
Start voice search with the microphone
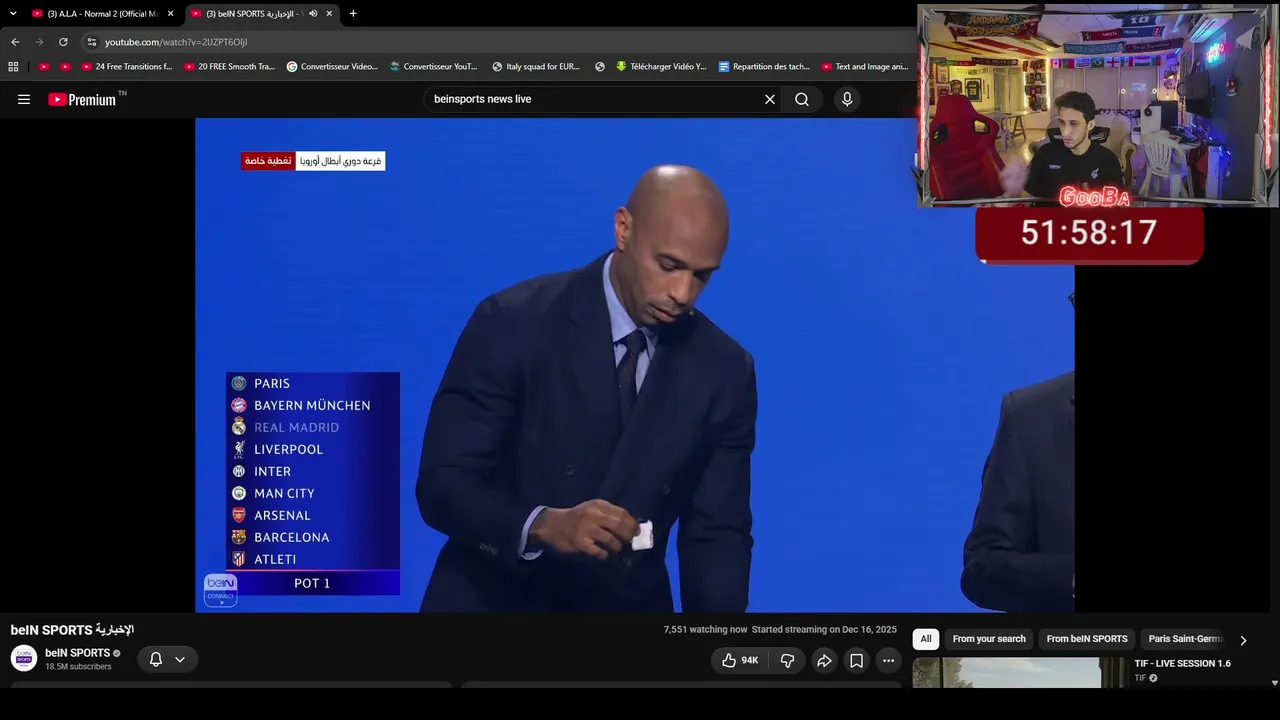point(847,99)
